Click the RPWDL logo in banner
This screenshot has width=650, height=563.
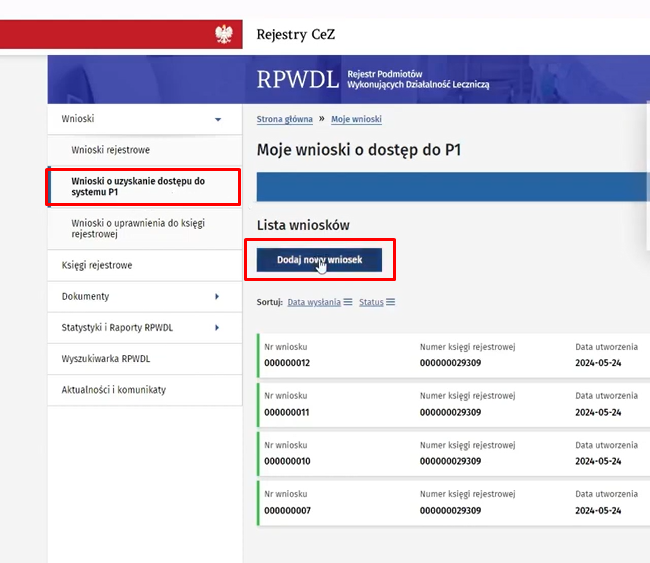297,80
